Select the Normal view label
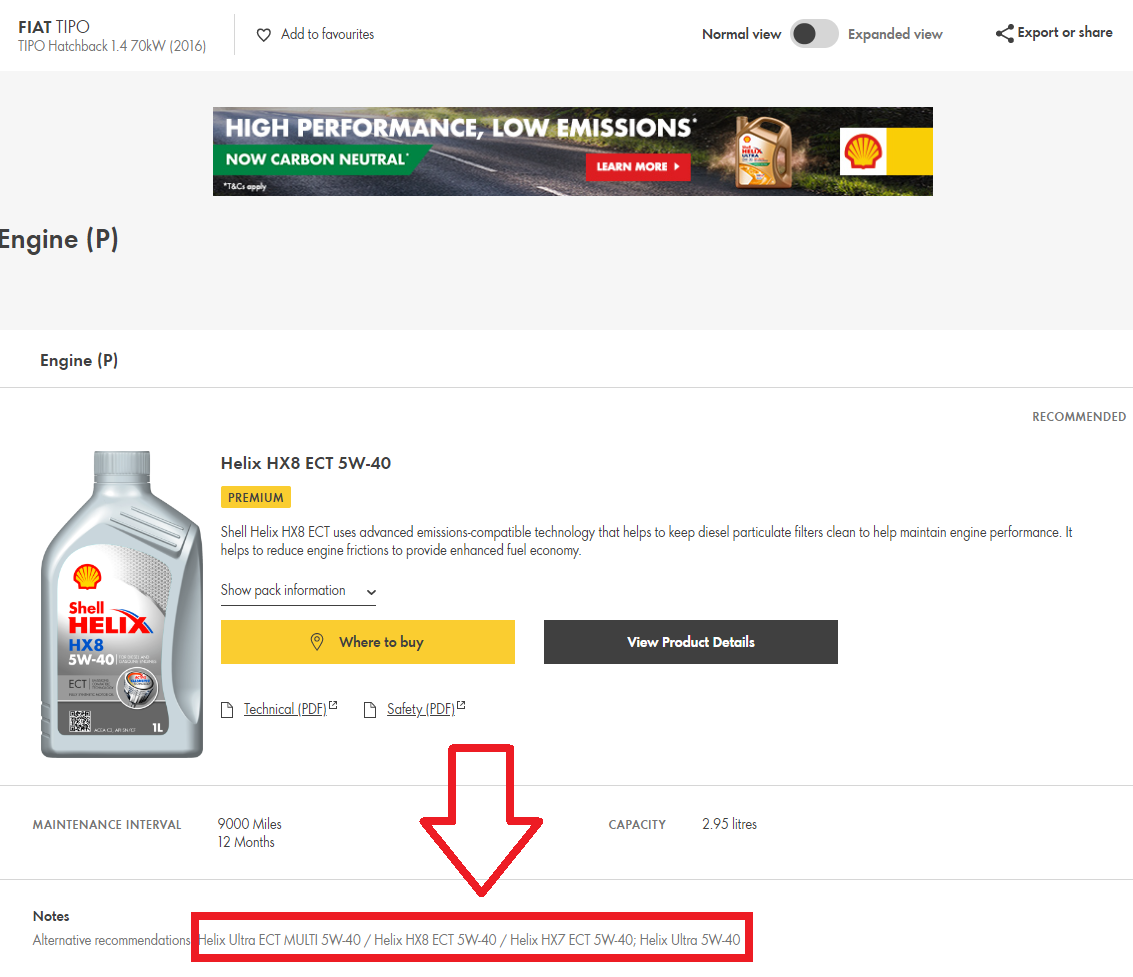Viewport: 1133px width, 977px height. pos(741,34)
